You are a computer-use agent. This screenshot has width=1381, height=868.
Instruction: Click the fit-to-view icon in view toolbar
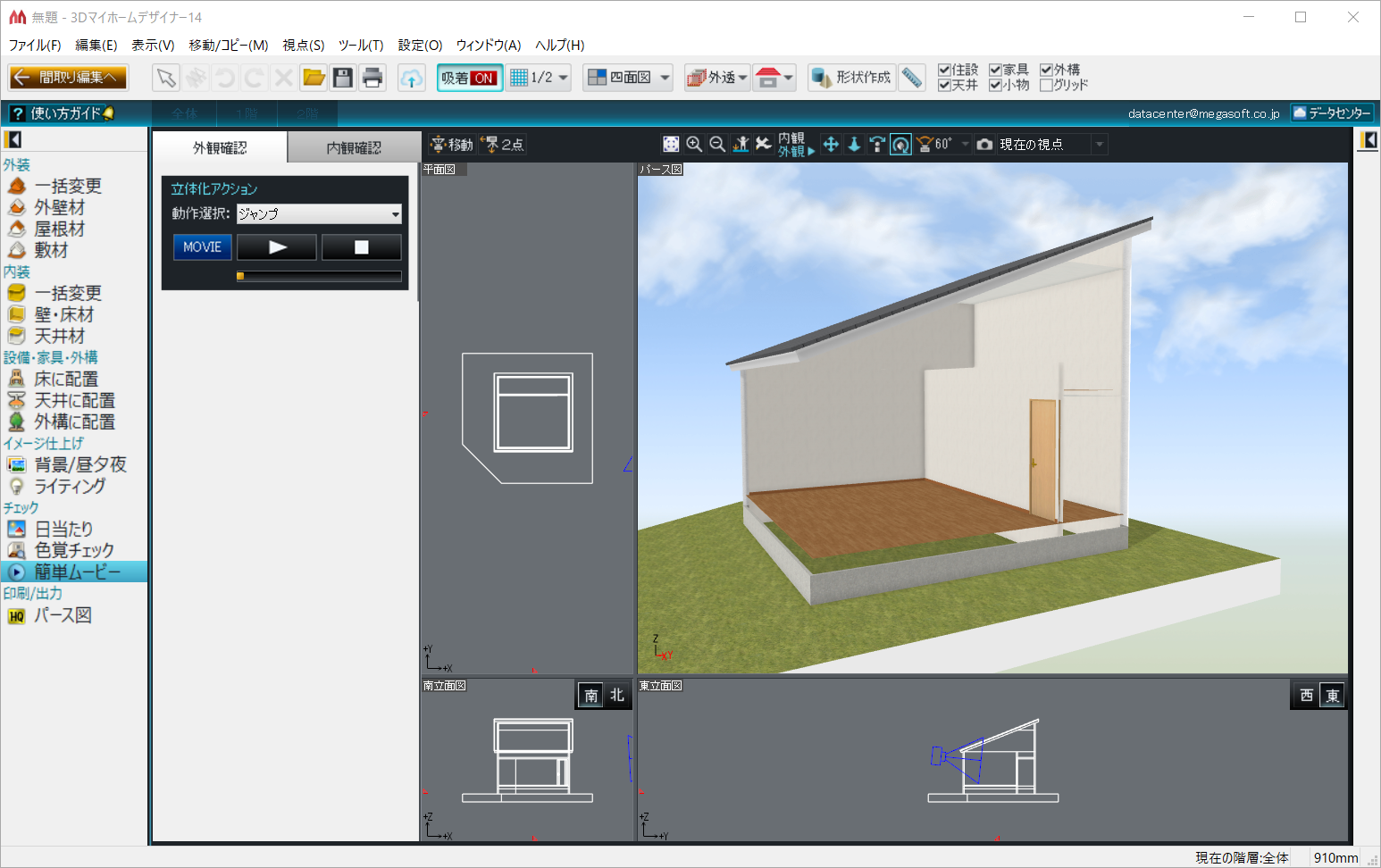(671, 145)
